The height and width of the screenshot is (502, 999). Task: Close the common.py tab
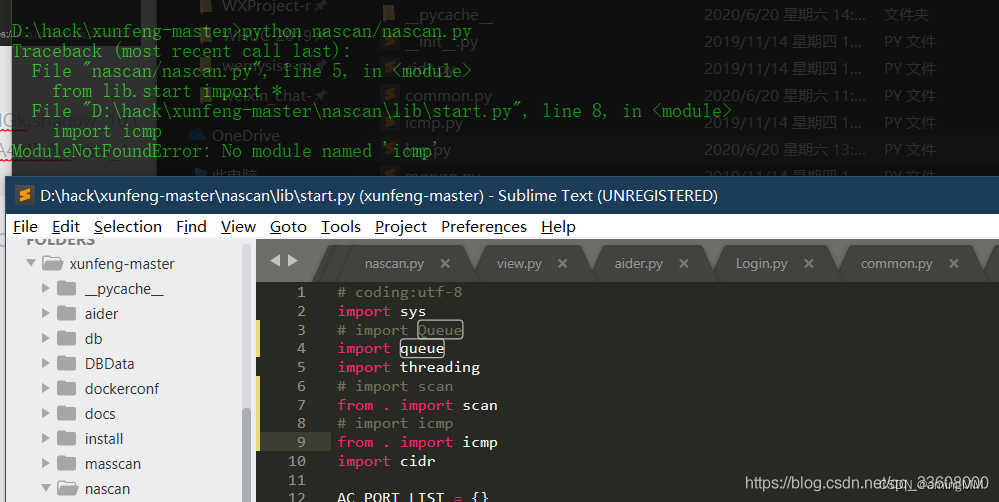954,263
